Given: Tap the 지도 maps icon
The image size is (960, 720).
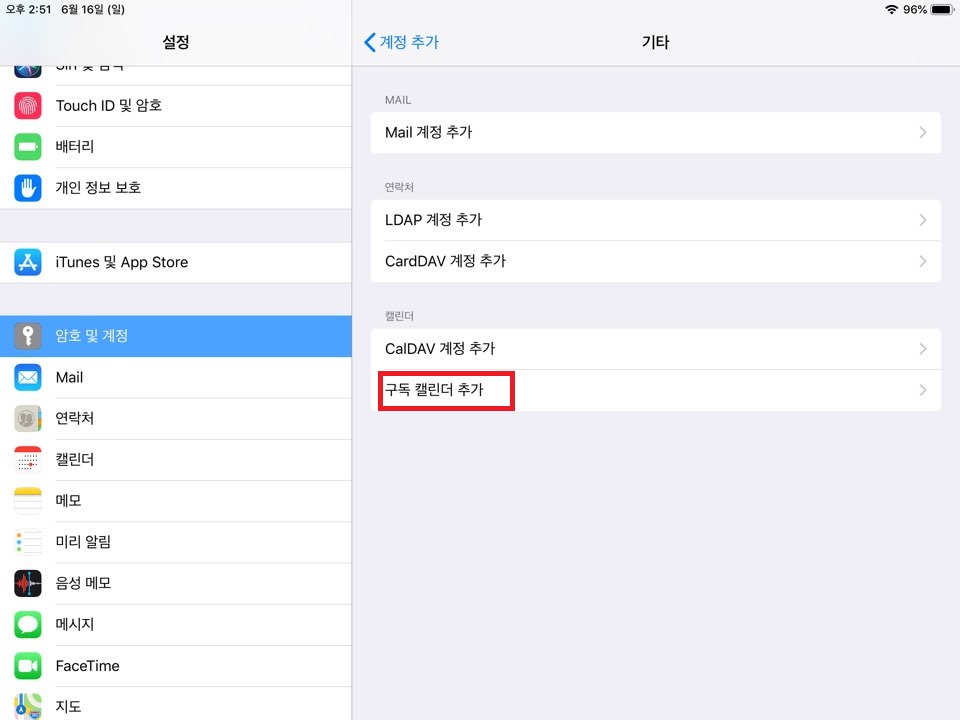Looking at the screenshot, I should 28,705.
